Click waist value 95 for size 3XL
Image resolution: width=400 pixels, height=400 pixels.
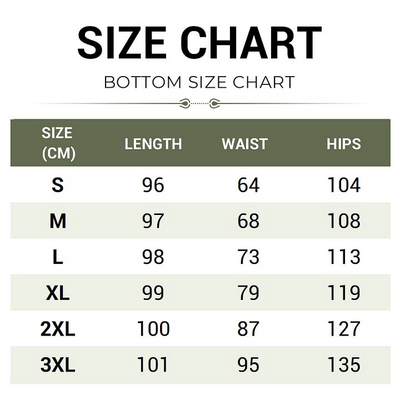click(x=248, y=365)
